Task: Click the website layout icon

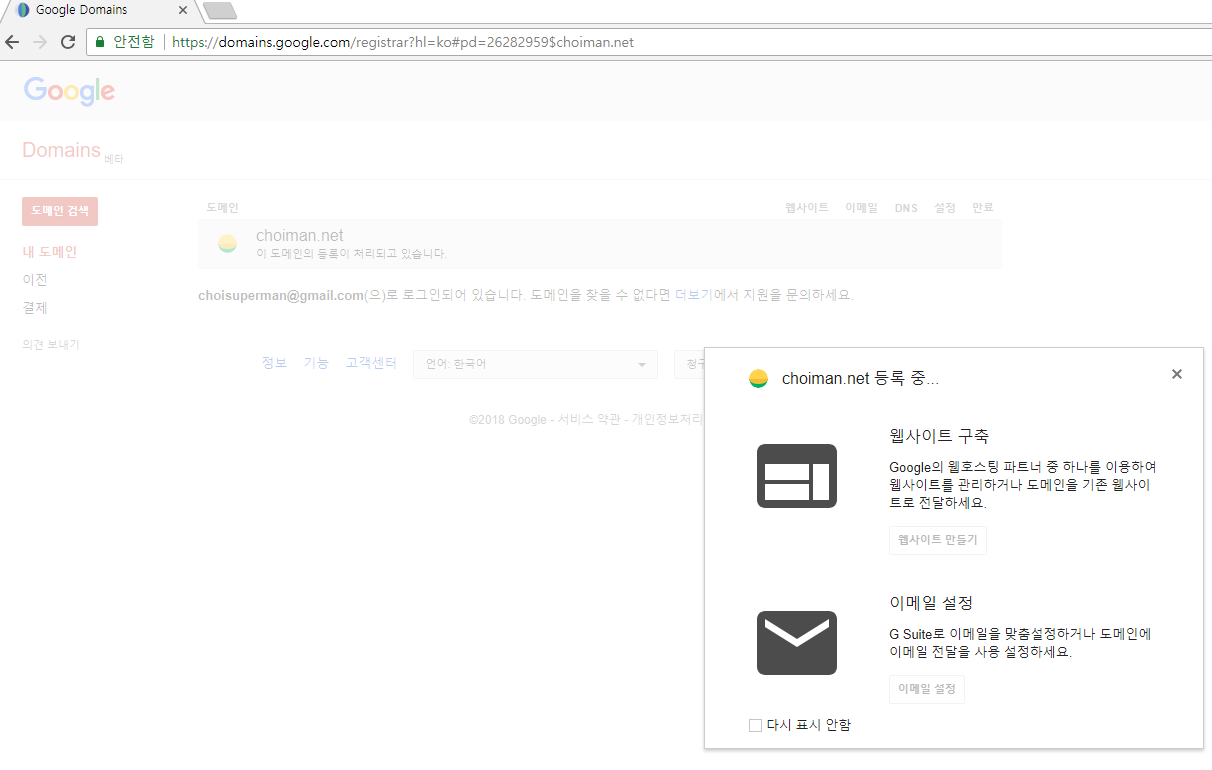Action: [797, 476]
